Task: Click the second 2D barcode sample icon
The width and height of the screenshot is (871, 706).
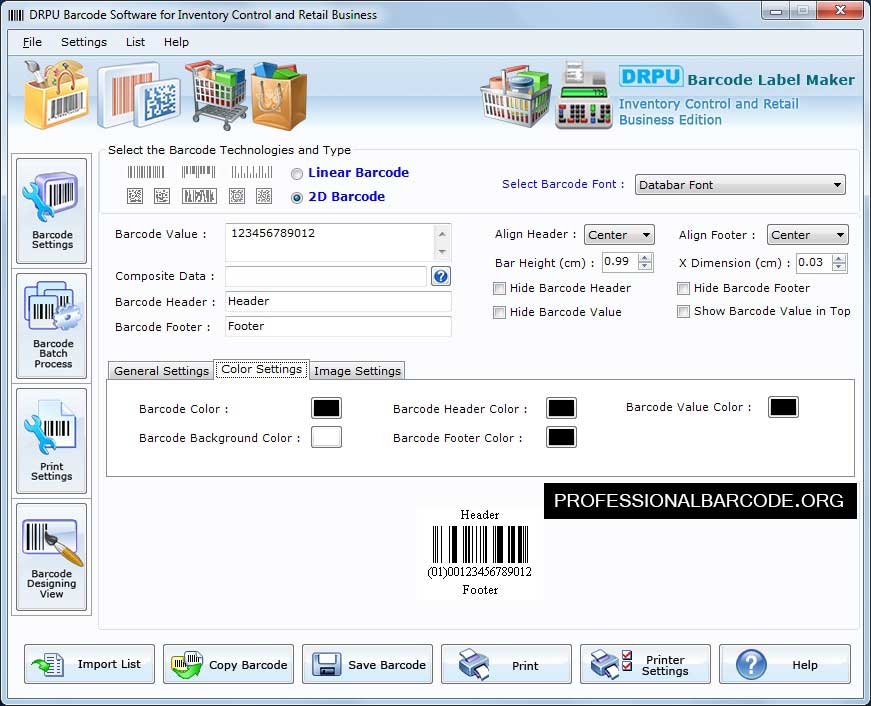Action: point(162,196)
